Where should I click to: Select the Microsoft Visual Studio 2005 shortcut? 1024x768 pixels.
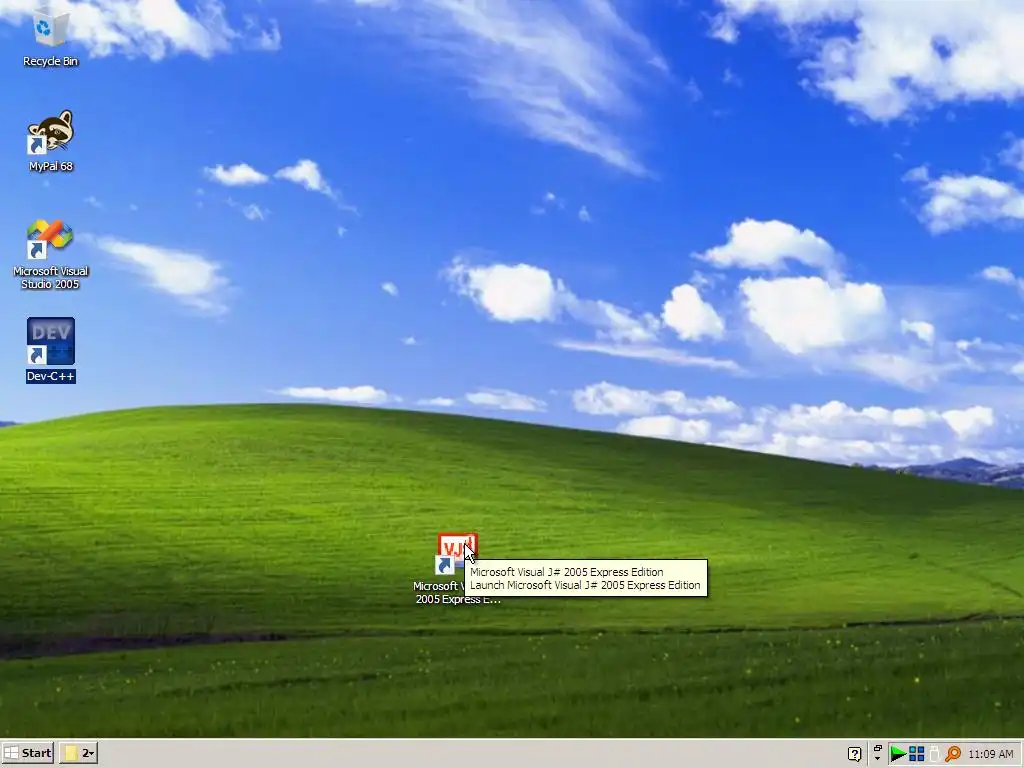pos(50,238)
